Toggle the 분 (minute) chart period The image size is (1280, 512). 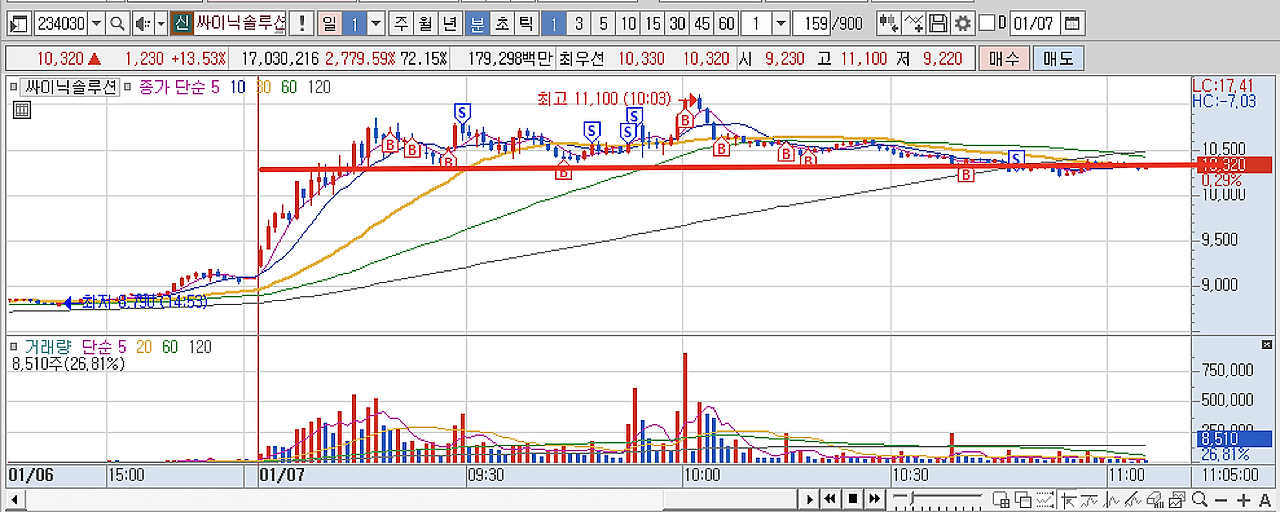477,23
